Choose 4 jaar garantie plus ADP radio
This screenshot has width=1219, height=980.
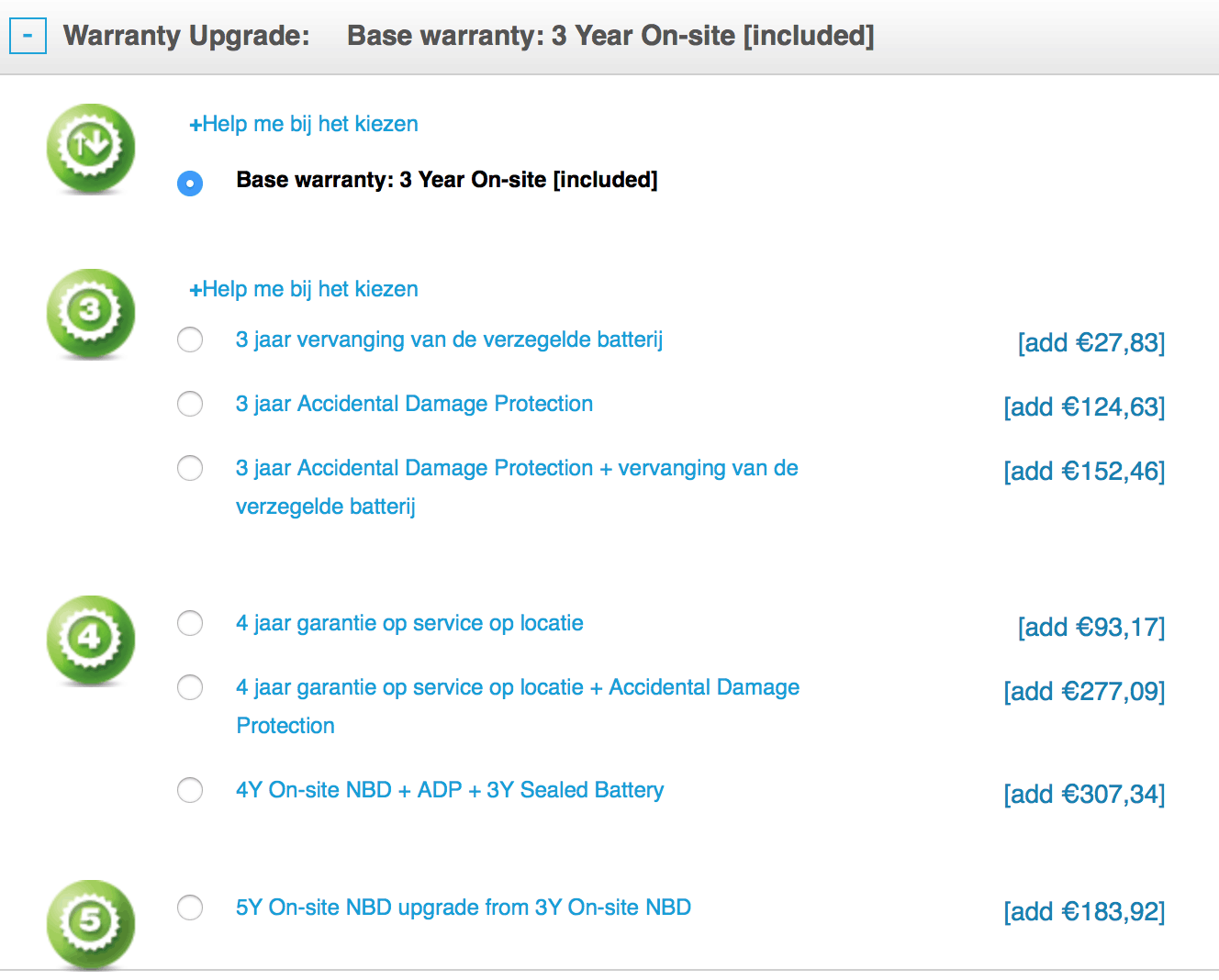190,687
